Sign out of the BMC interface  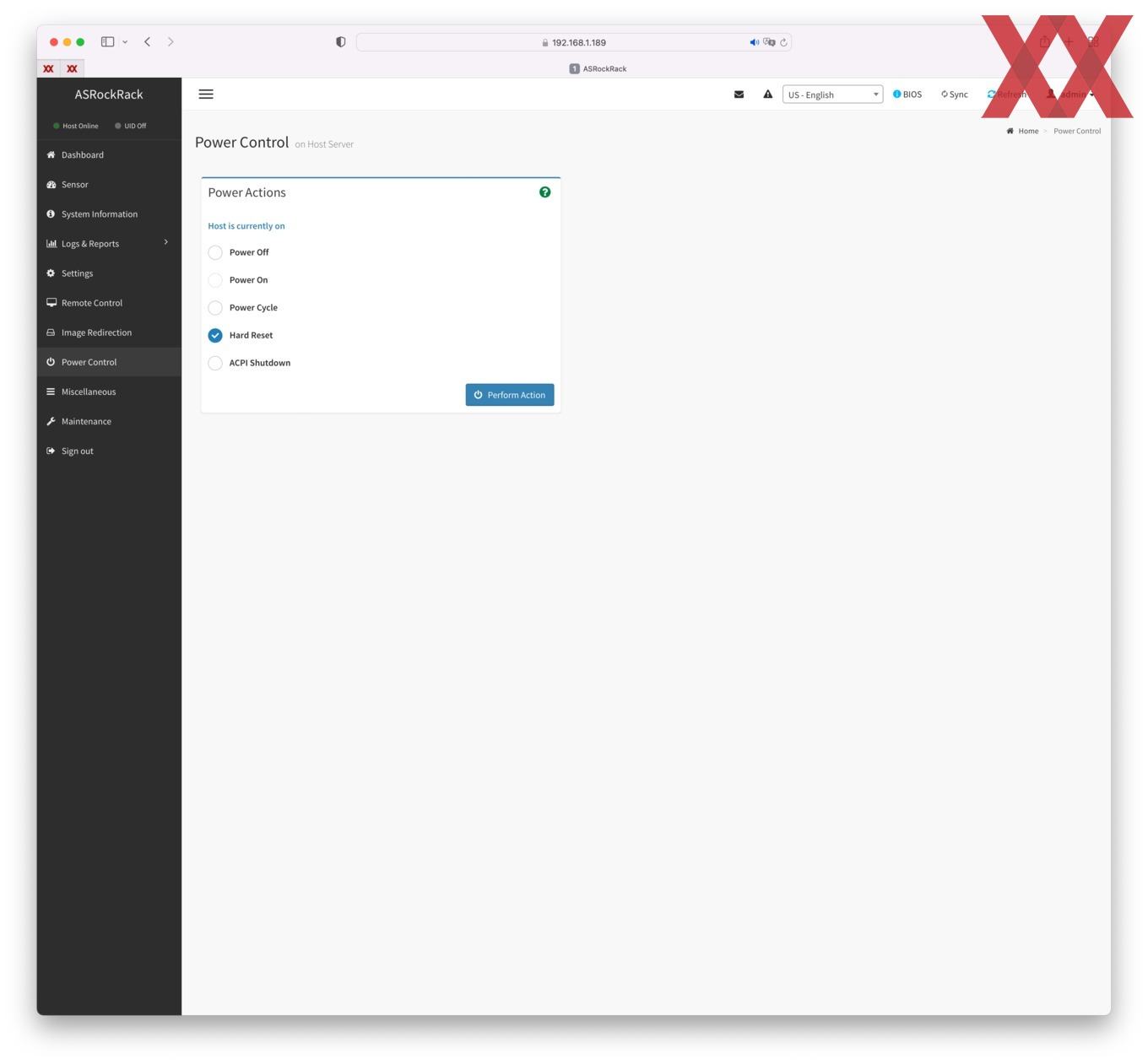coord(109,451)
